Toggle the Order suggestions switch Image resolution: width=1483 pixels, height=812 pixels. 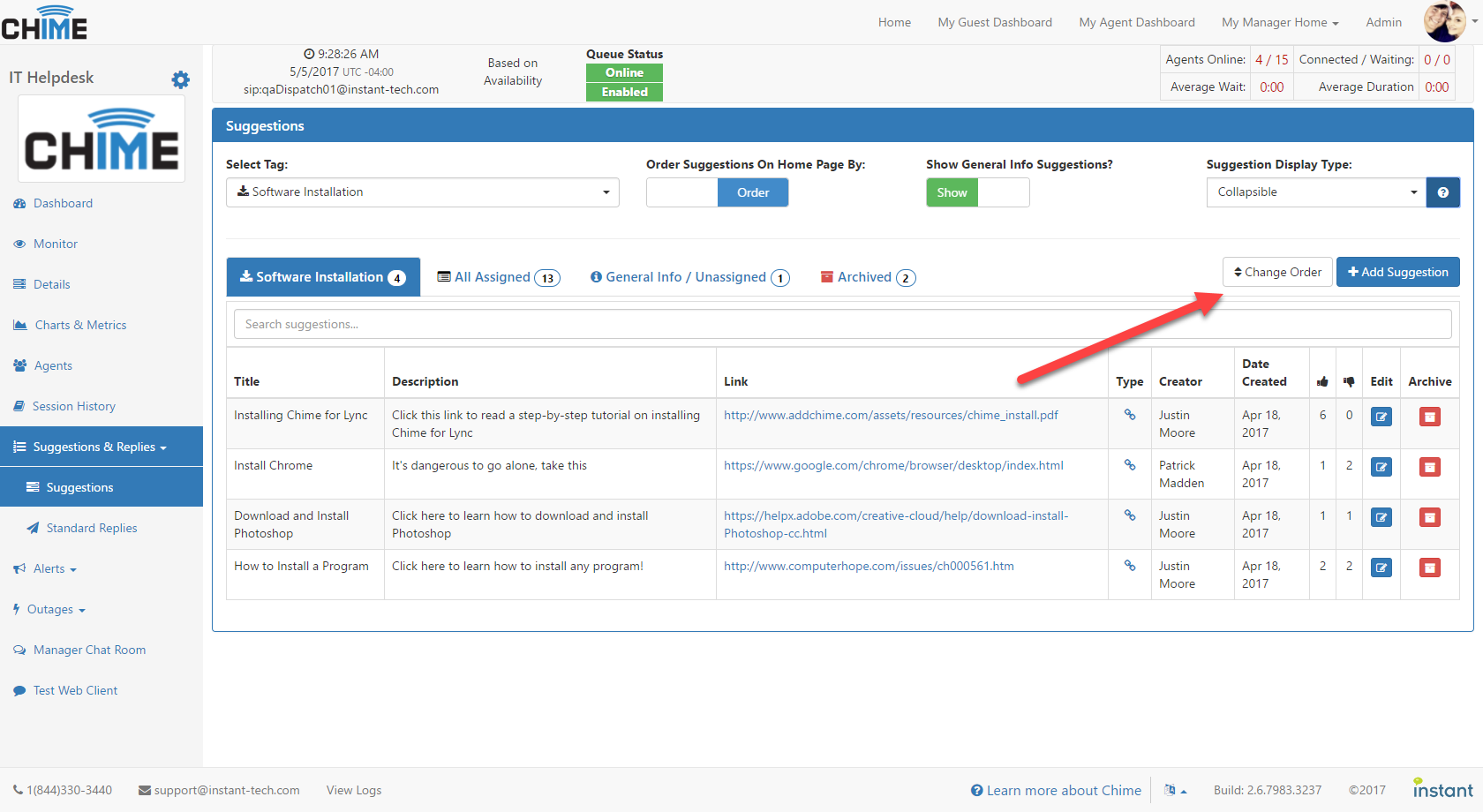click(717, 192)
